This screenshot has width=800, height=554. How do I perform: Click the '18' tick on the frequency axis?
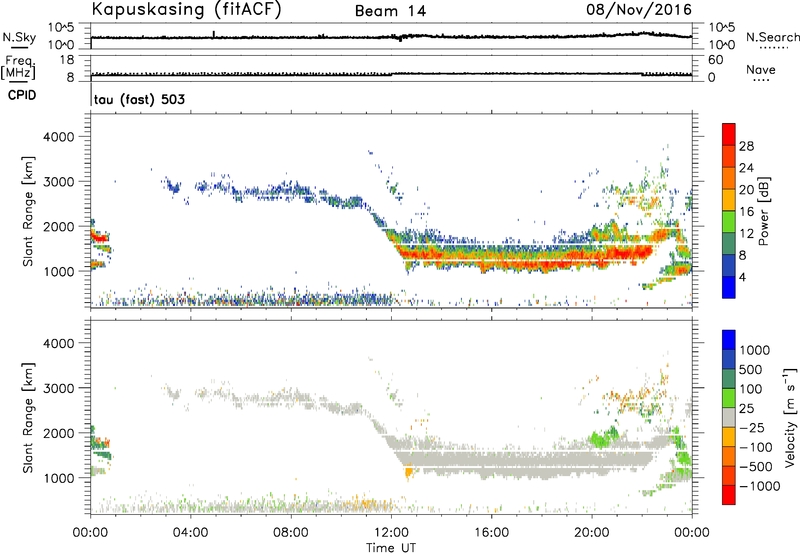coord(67,60)
